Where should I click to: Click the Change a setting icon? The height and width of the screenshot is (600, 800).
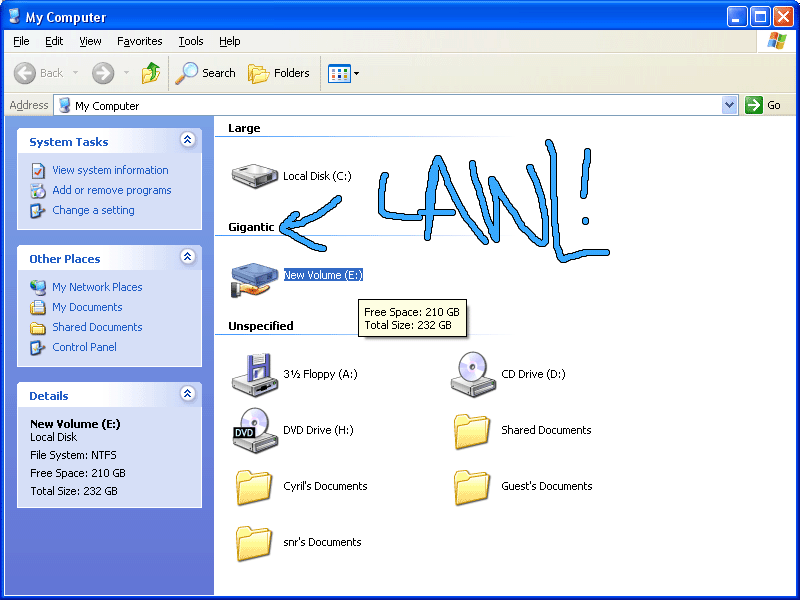tap(37, 210)
